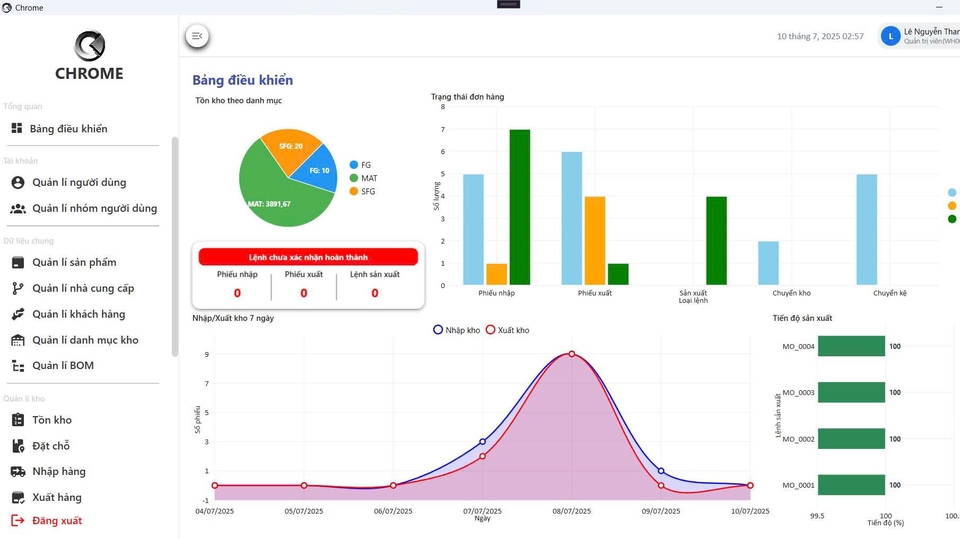
Task: Open the Đặt chỗ menu item
Action: [51, 446]
